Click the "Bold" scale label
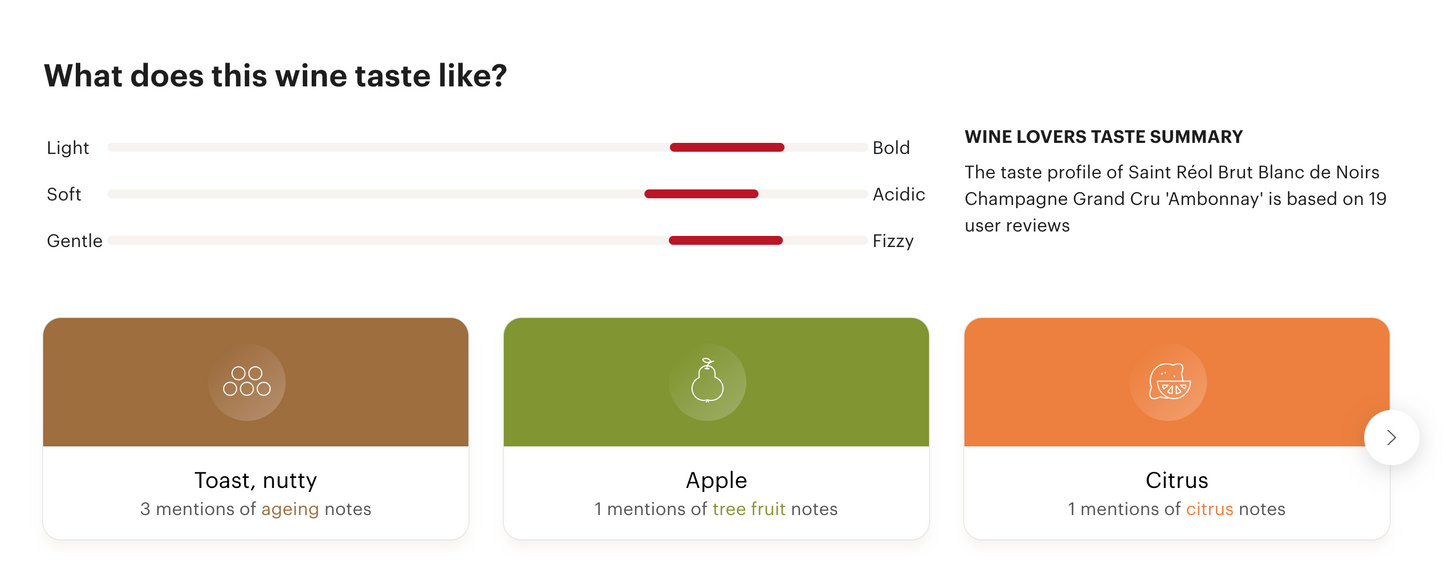1445x576 pixels. coord(891,148)
